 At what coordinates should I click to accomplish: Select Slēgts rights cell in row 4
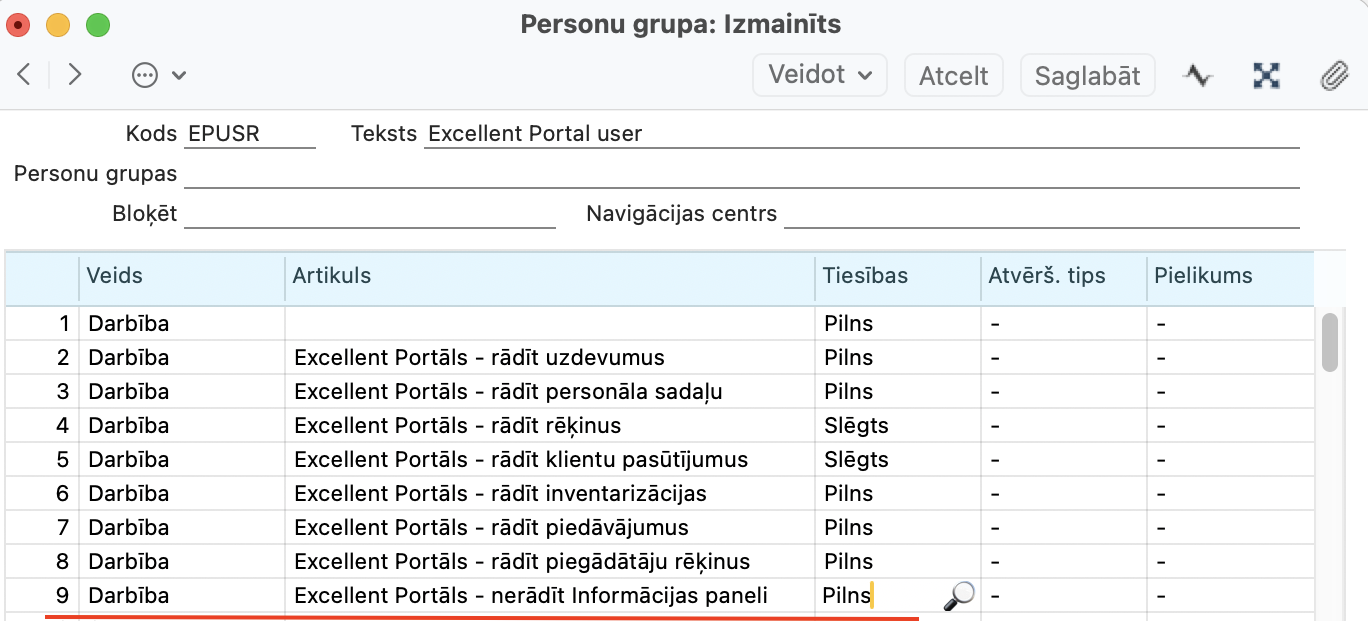coord(856,426)
